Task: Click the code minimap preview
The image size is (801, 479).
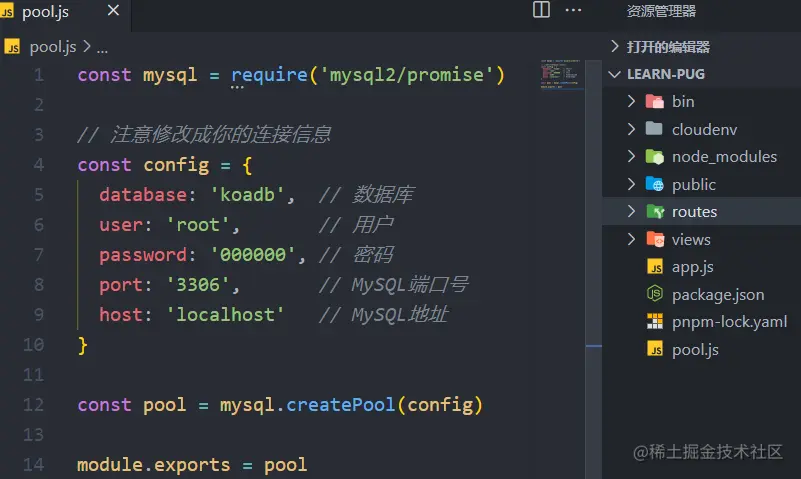Action: tap(560, 75)
